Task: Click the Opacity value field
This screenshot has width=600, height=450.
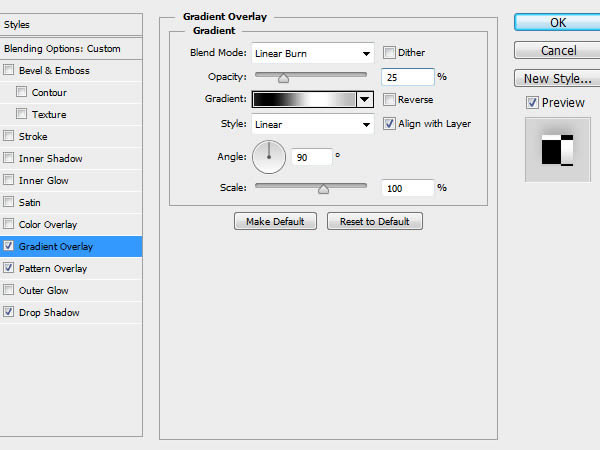Action: [408, 77]
